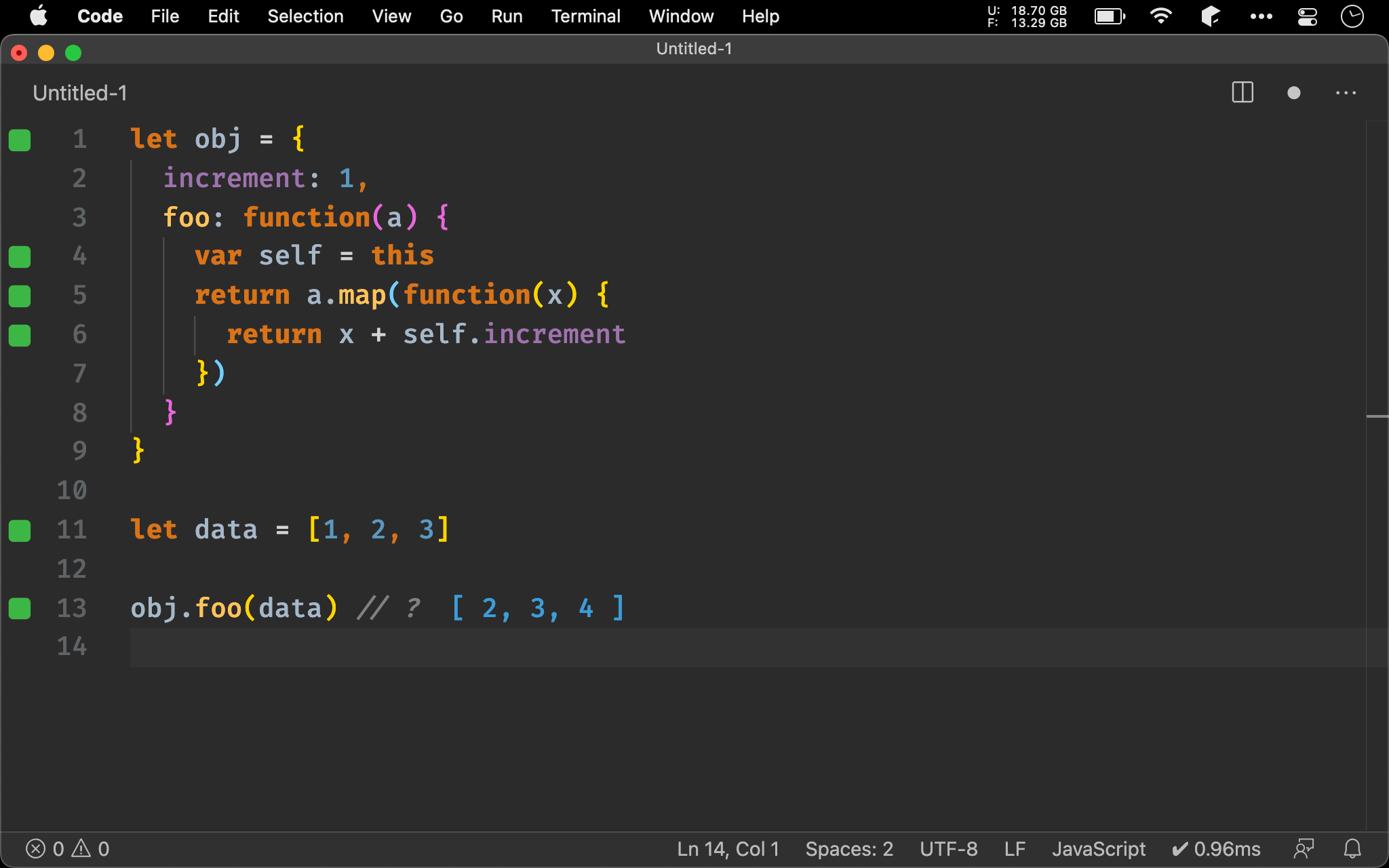This screenshot has width=1389, height=868.
Task: Click green coverage marker on line 11
Action: [20, 530]
